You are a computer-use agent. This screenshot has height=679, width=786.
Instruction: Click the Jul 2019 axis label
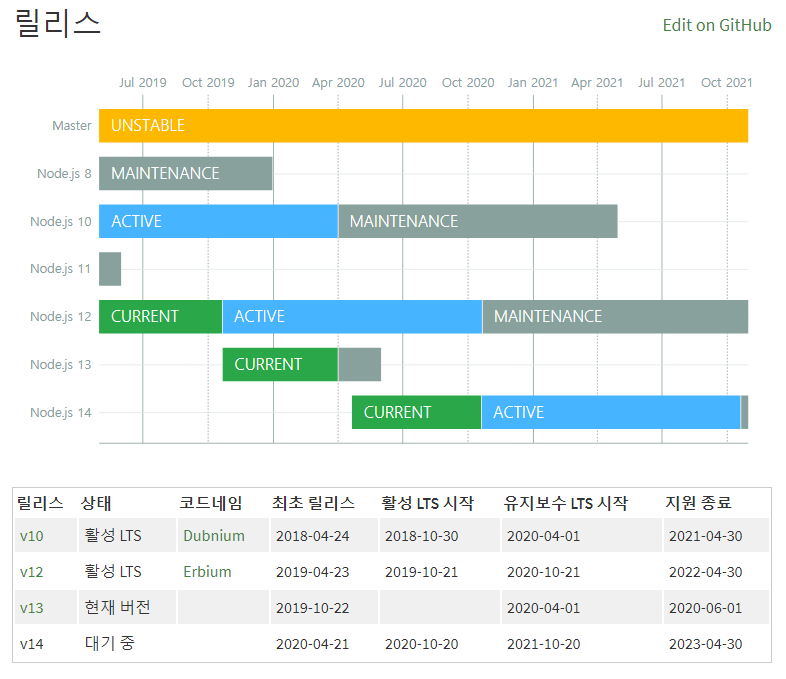pos(143,83)
